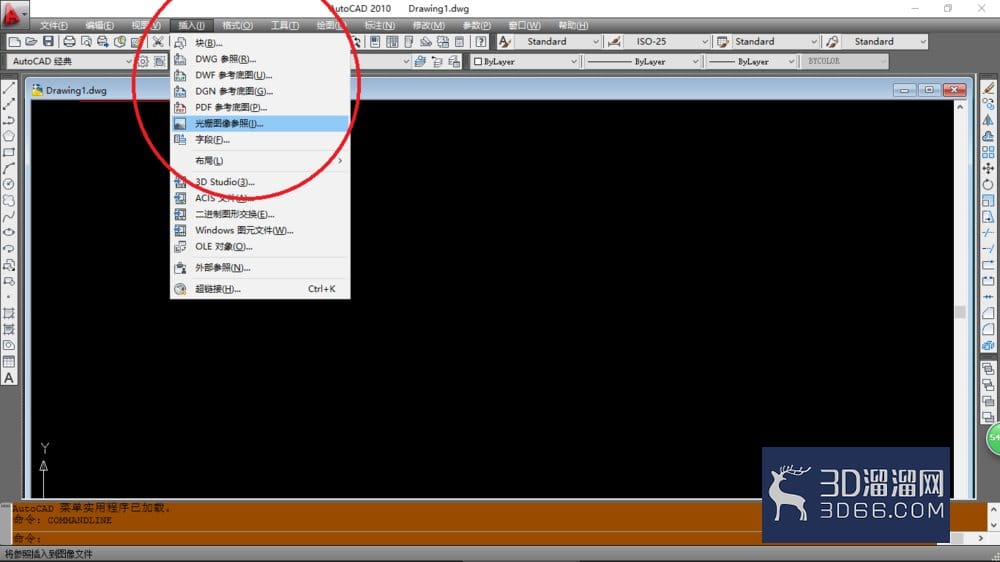1000x562 pixels.
Task: Select the Multiline Text tool
Action: click(9, 378)
